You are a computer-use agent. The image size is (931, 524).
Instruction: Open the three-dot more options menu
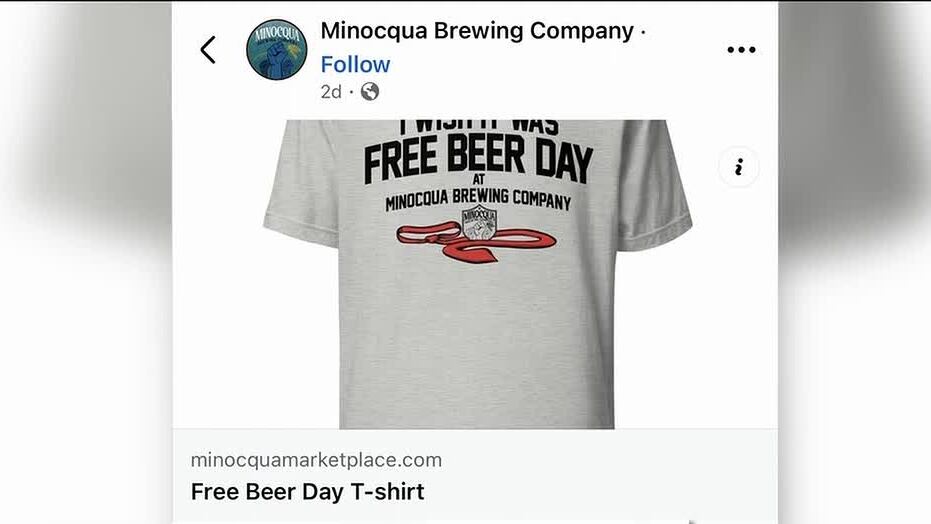[741, 50]
